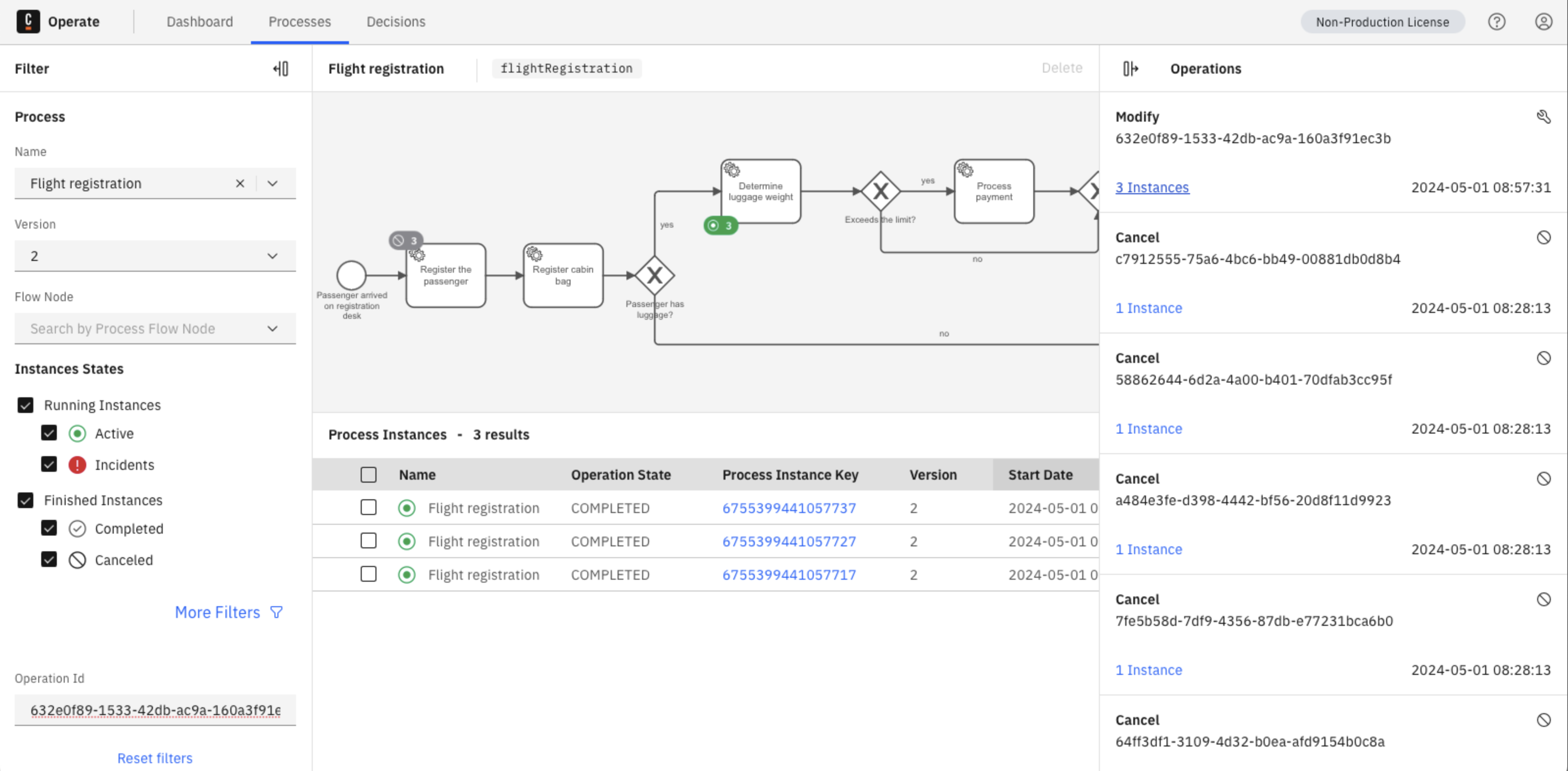Switch to the Dashboard tab
This screenshot has height=771, width=1568.
pyautogui.click(x=199, y=22)
